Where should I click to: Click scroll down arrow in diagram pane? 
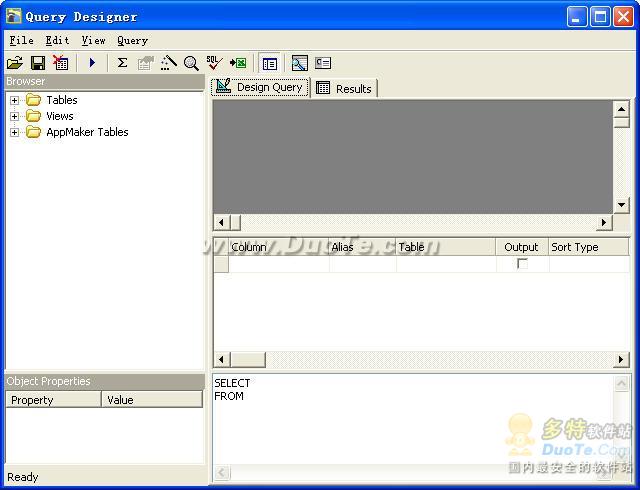click(621, 205)
